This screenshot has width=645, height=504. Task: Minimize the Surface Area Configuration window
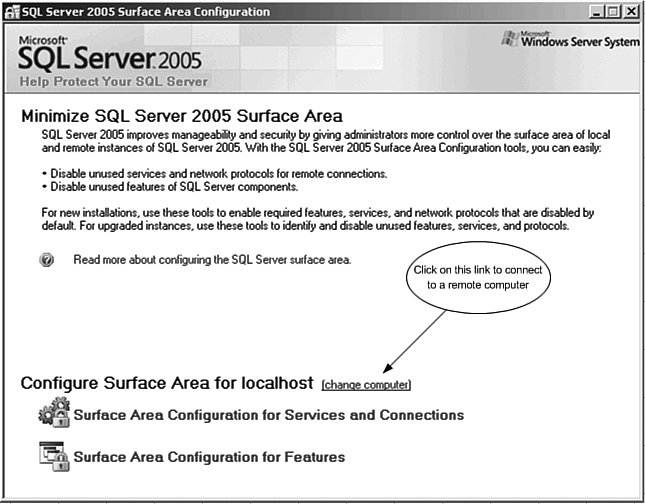596,12
